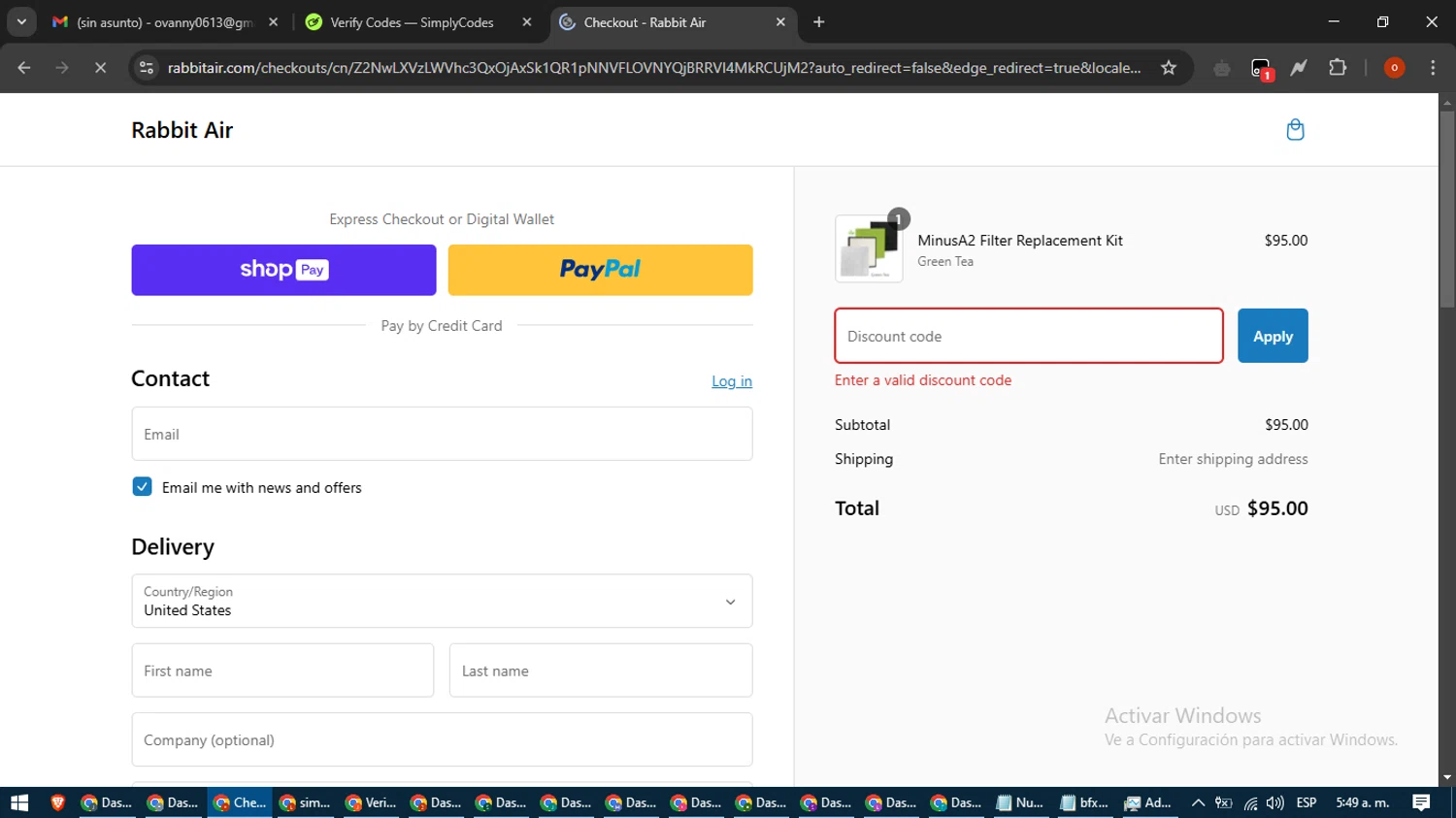Close the Checkout - Rabbit Air tab
The height and width of the screenshot is (818, 1456).
780,22
